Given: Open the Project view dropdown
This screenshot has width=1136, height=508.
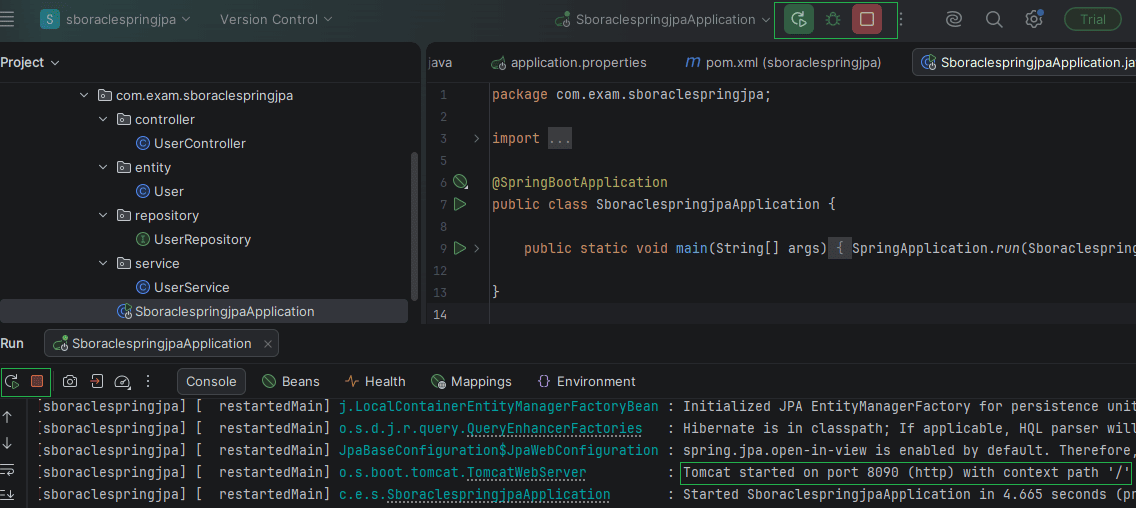Looking at the screenshot, I should [x=30, y=63].
